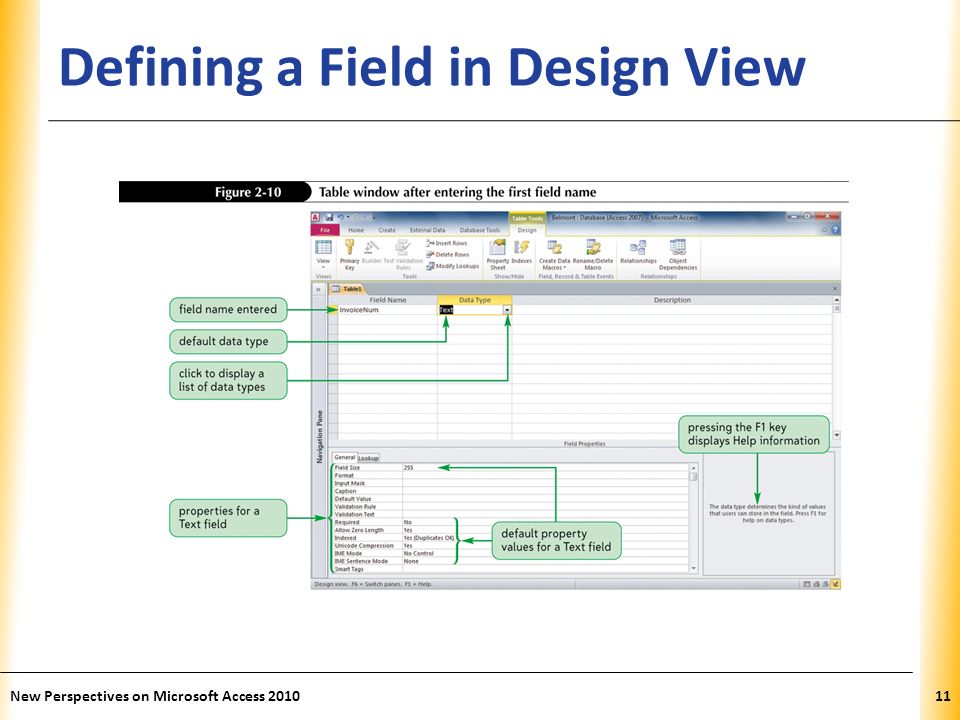The height and width of the screenshot is (720, 960).
Task: Click the row selector beside InvoiceNum
Action: (x=333, y=310)
